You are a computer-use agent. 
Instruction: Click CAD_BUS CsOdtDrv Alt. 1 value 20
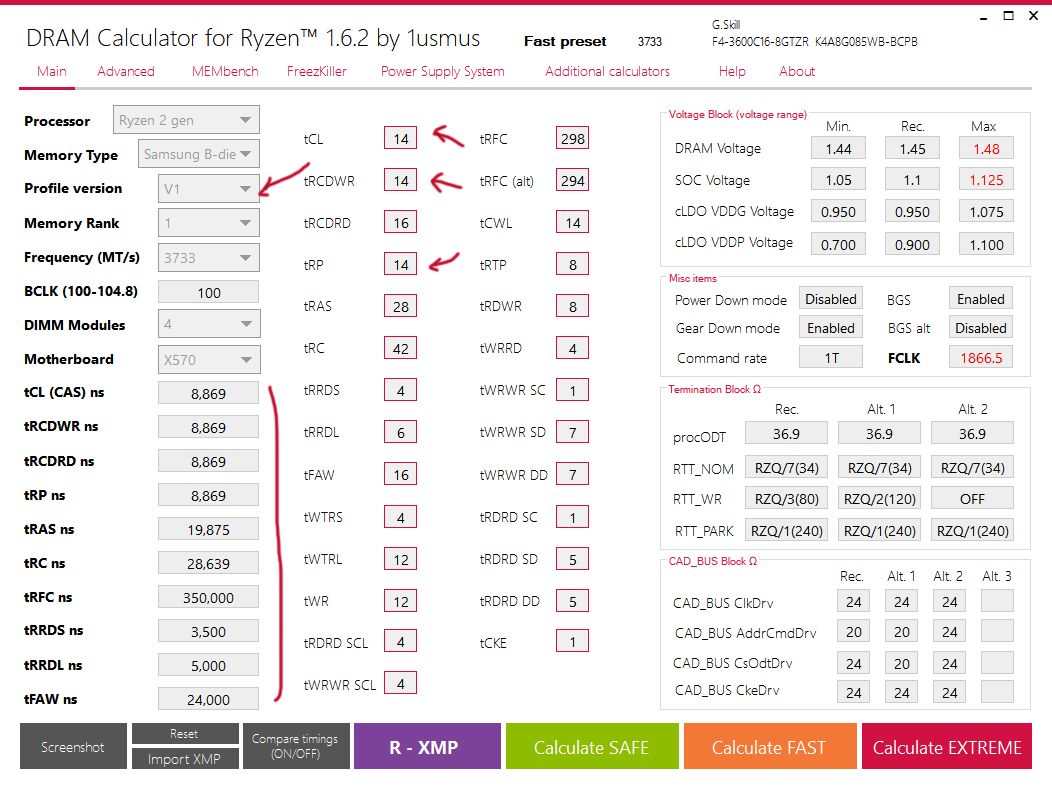pos(902,663)
